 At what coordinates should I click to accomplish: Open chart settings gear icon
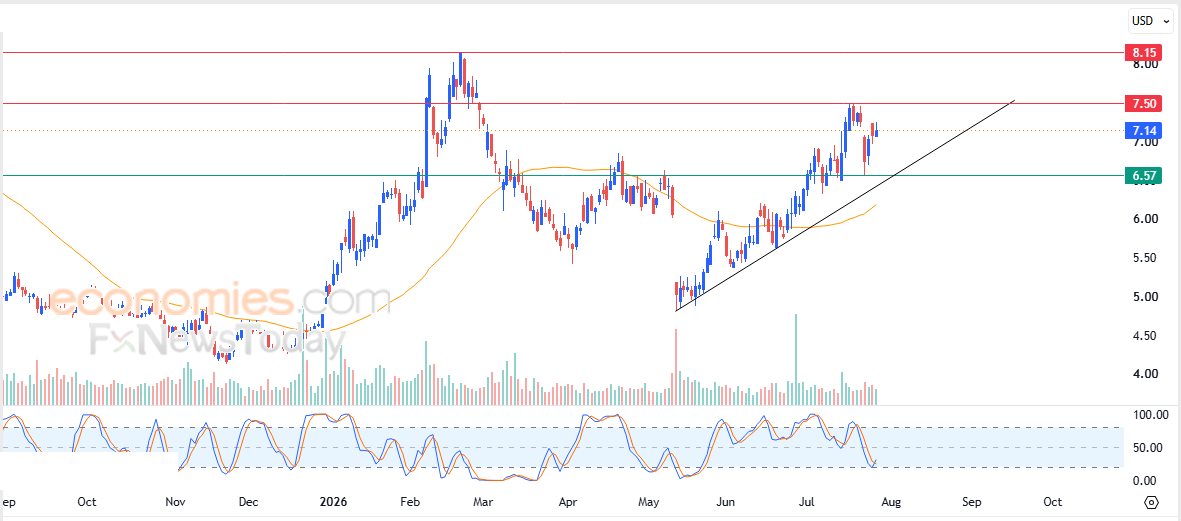tap(1151, 502)
